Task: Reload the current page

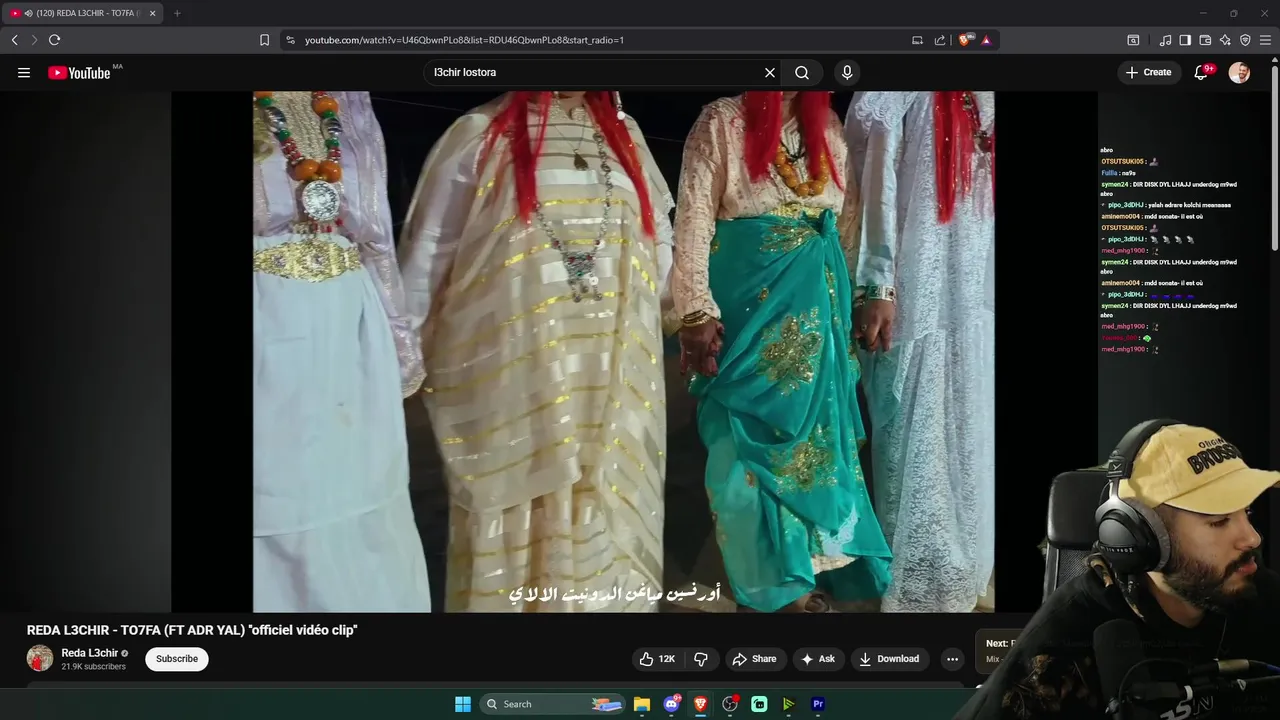Action: [x=54, y=40]
